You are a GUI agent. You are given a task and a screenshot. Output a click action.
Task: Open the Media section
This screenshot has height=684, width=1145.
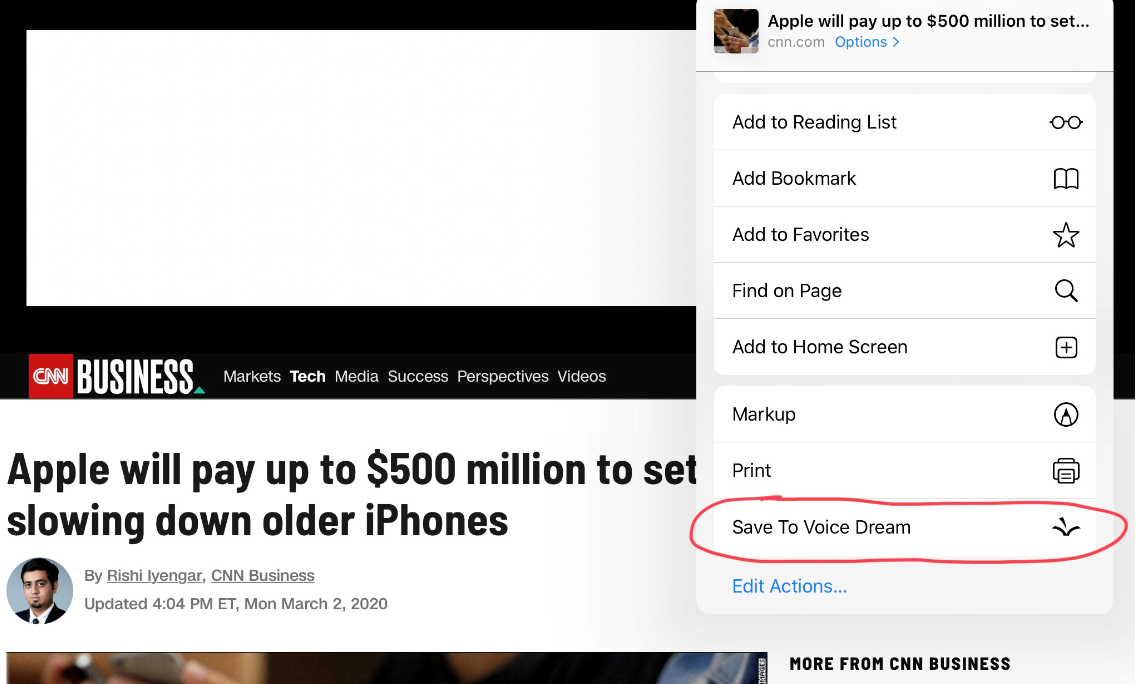356,377
